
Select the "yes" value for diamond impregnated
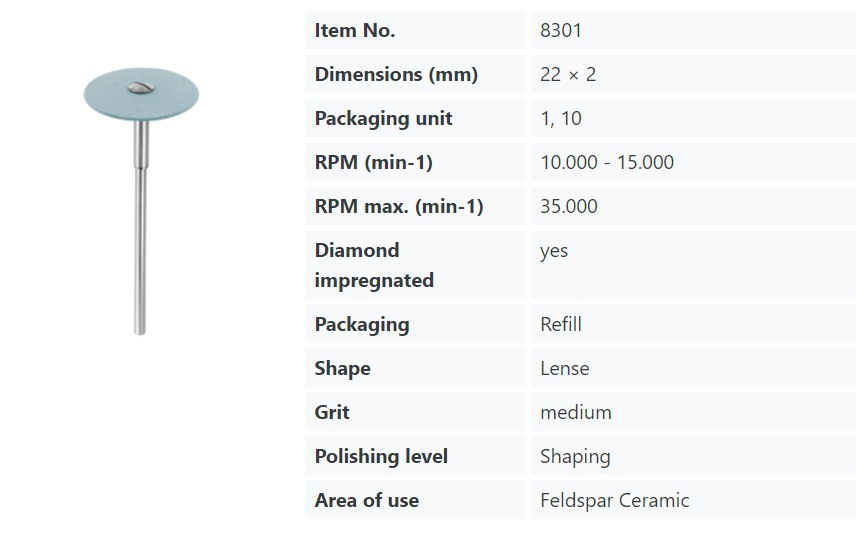tap(554, 251)
